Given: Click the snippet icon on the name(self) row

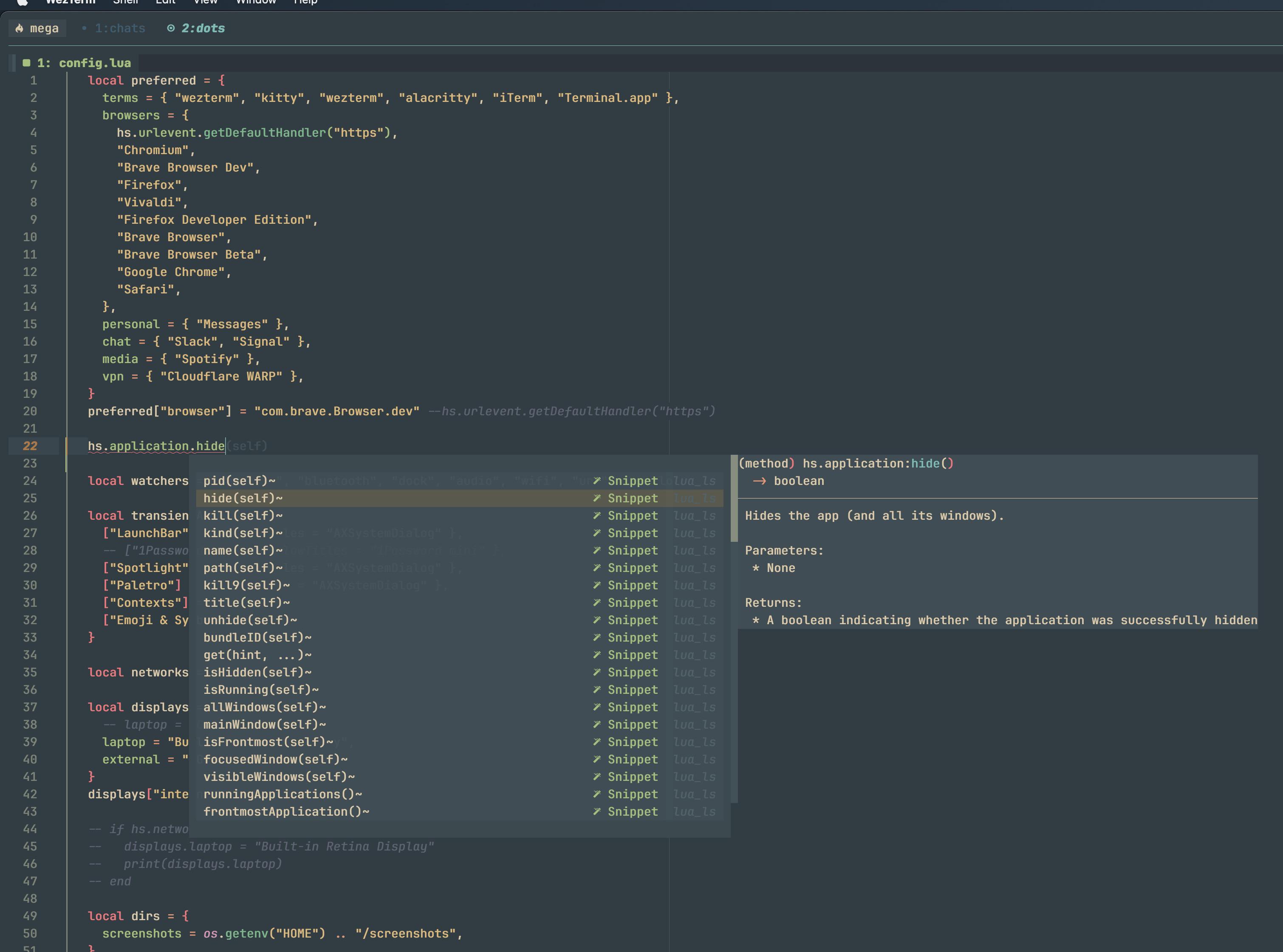Looking at the screenshot, I should (x=597, y=550).
